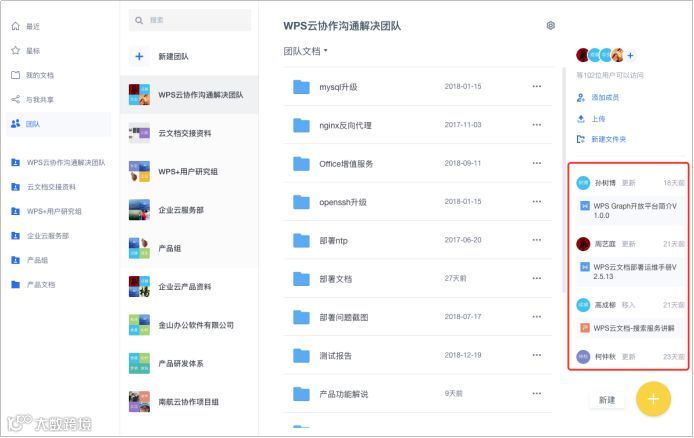Open WPS云文档部署运维手册V2.5.13 document

[x=631, y=272]
